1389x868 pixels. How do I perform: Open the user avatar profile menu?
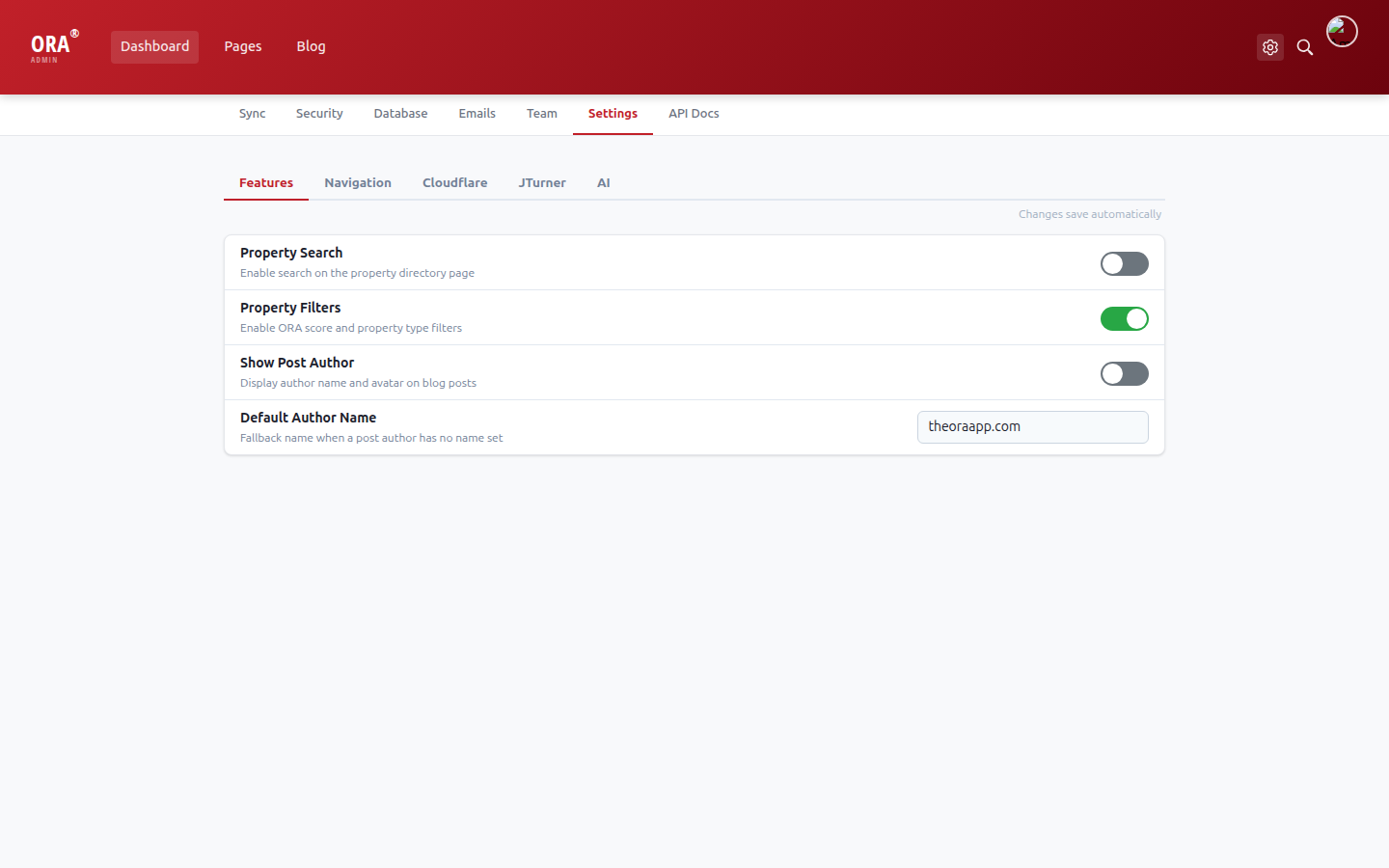1341,32
